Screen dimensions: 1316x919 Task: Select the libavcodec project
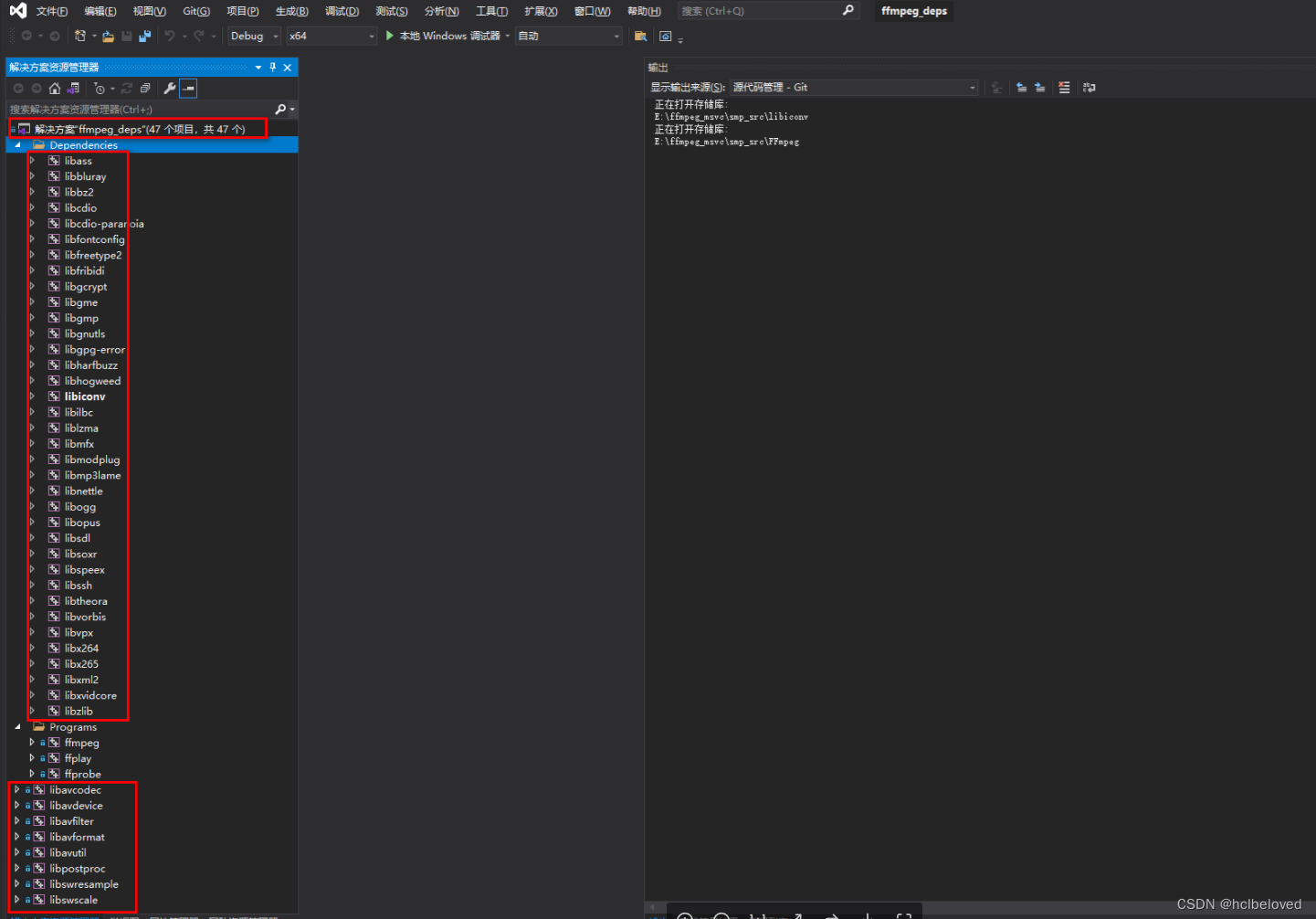77,789
